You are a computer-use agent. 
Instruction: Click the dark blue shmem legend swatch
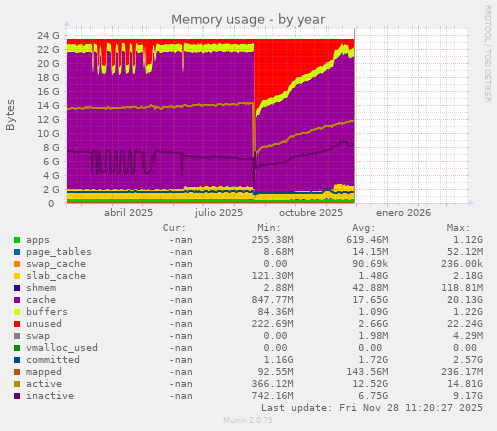click(17, 288)
